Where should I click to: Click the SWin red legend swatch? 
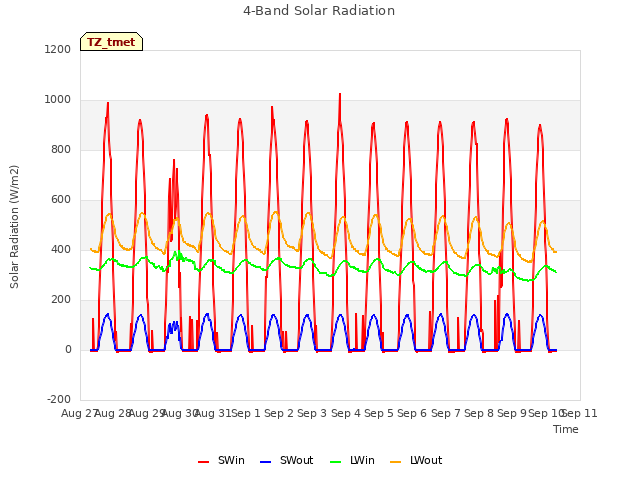(203, 462)
